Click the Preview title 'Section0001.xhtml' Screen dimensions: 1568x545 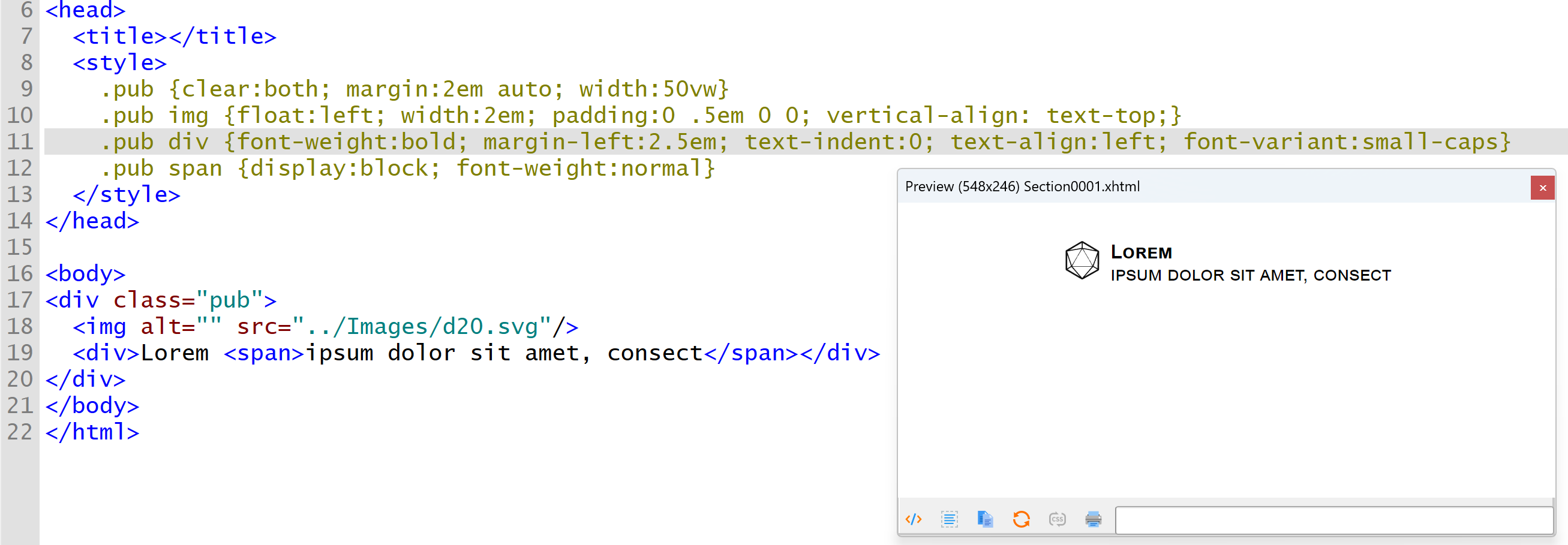click(x=1082, y=186)
